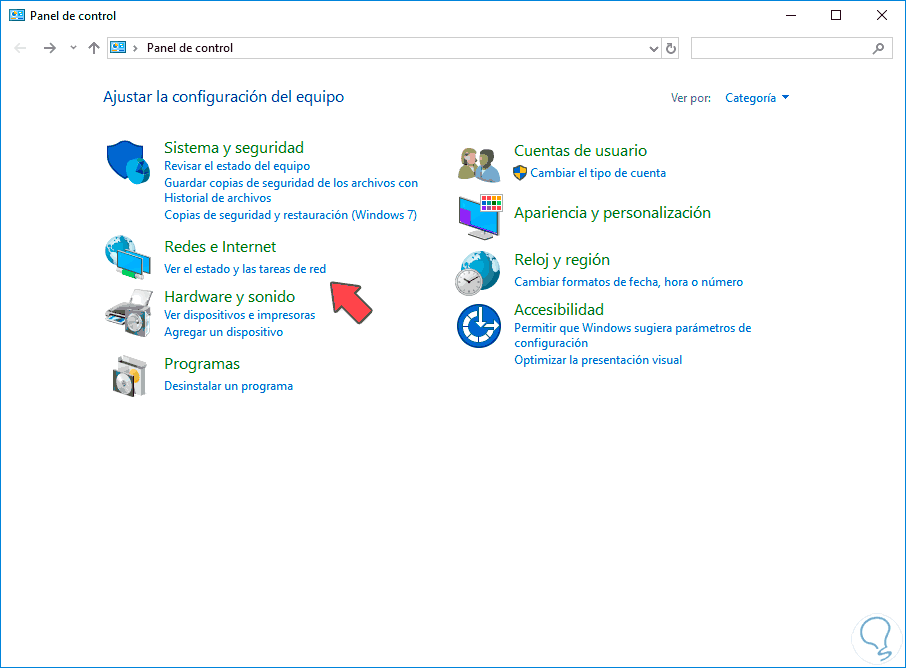Maximize the Panel de control window
This screenshot has width=906, height=668.
pos(836,16)
